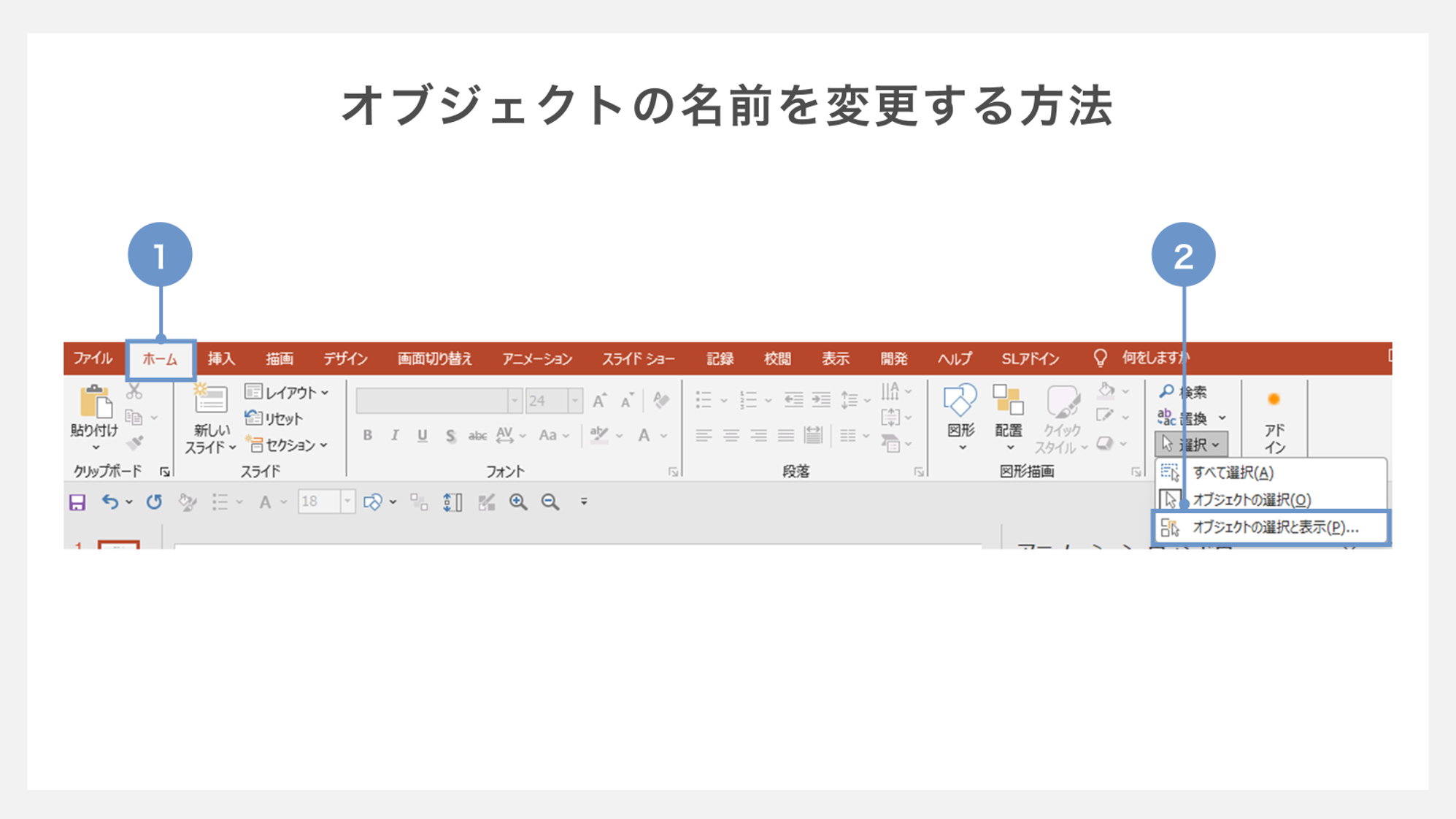This screenshot has height=819, width=1456.
Task: Open the 挿入 tab
Action: [x=221, y=358]
